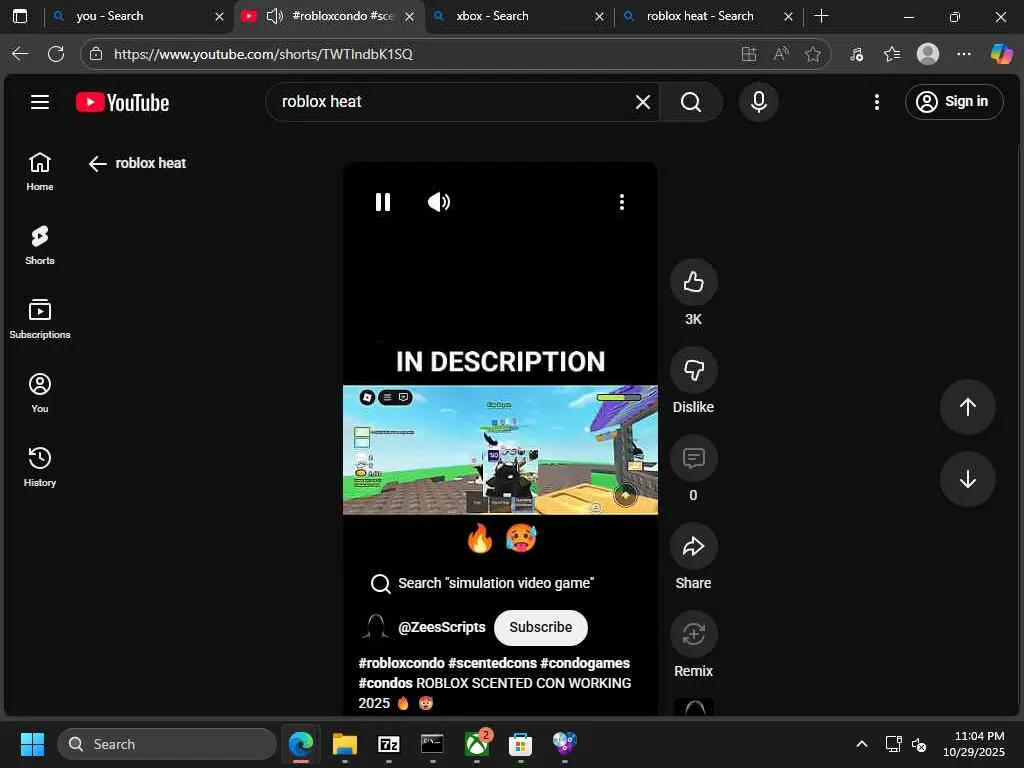Open the Favorites list
Screen dimensions: 1024x768
coord(892,54)
